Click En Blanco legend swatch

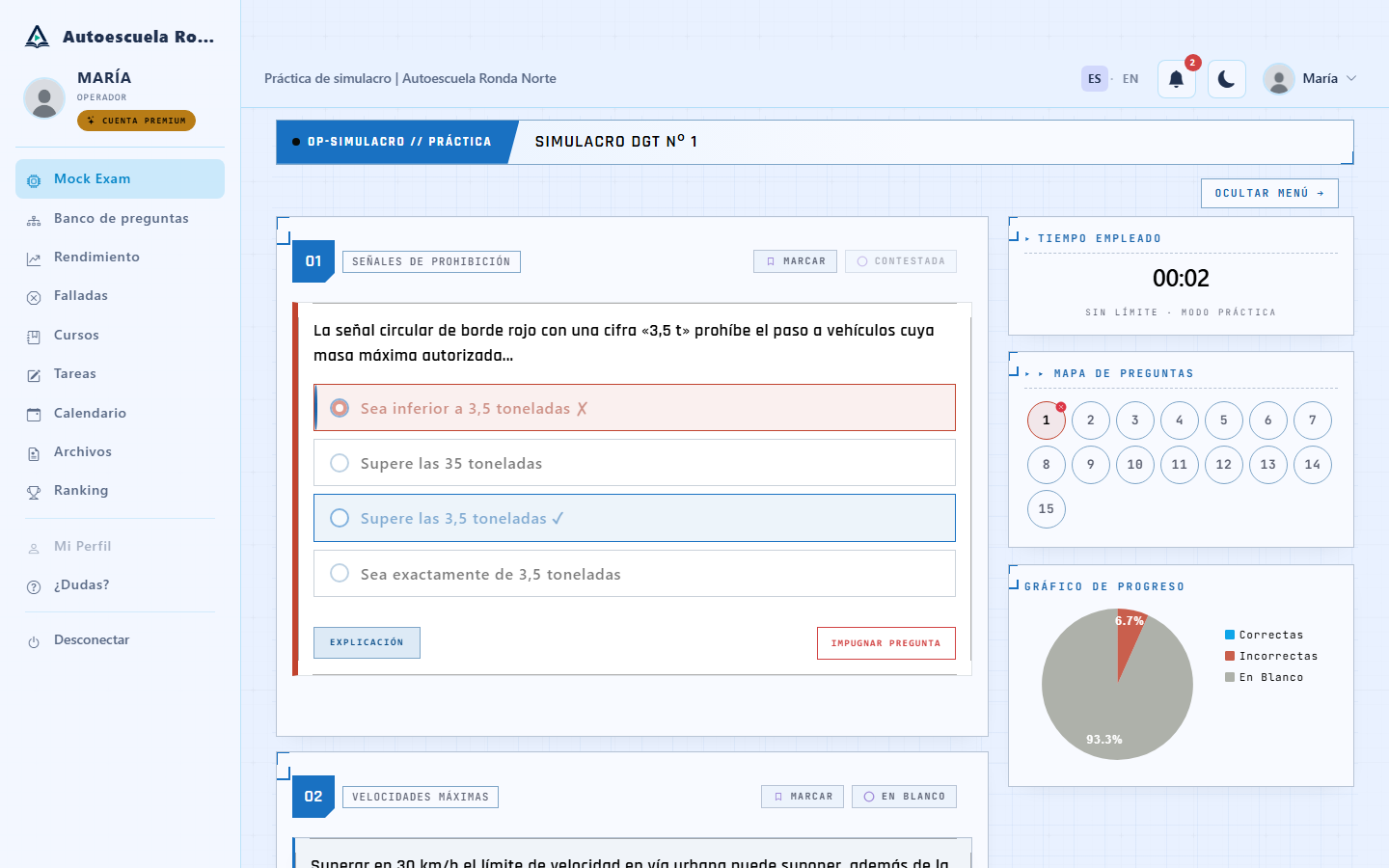(x=1230, y=677)
